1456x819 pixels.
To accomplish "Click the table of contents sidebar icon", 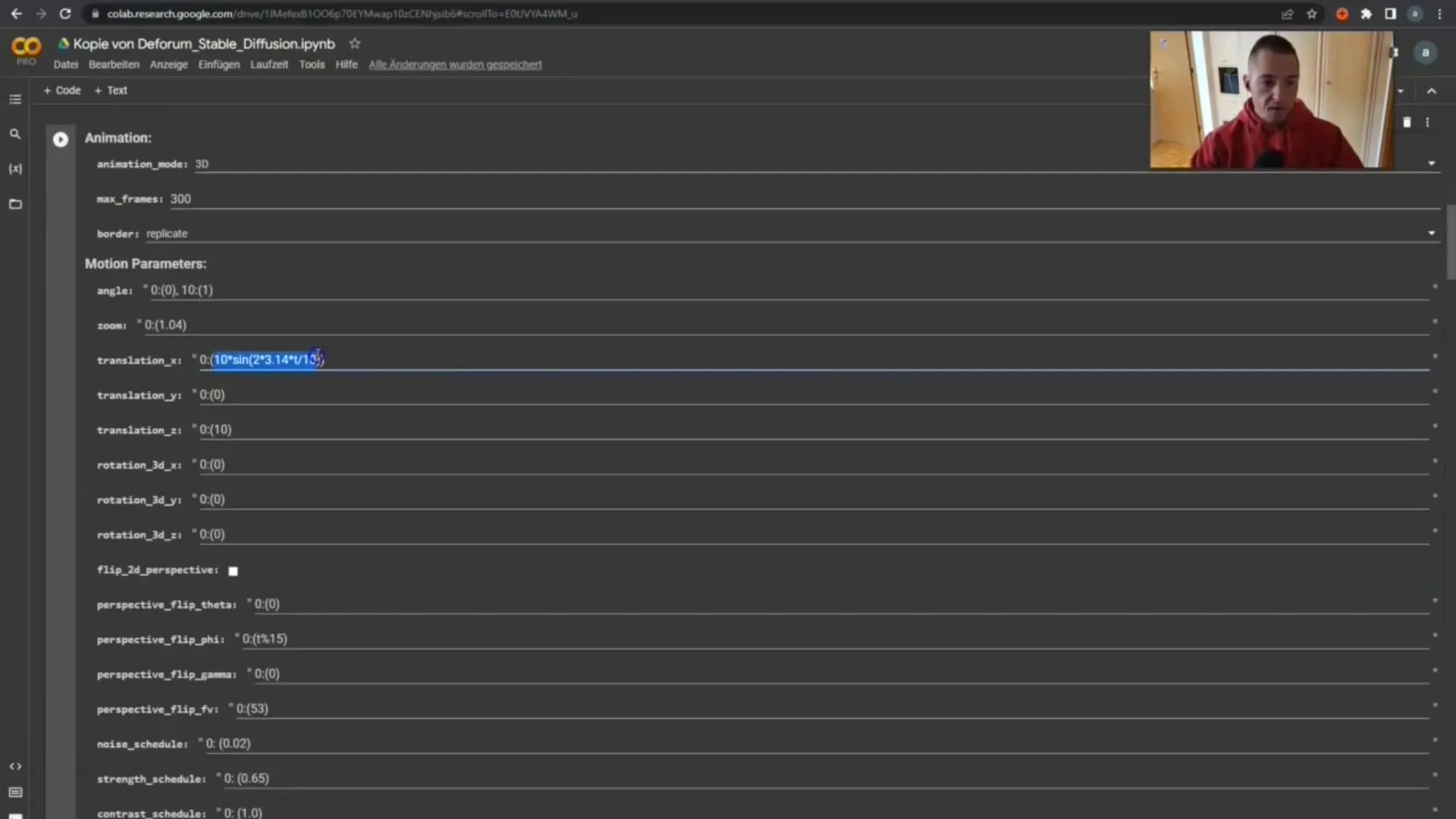I will (15, 99).
